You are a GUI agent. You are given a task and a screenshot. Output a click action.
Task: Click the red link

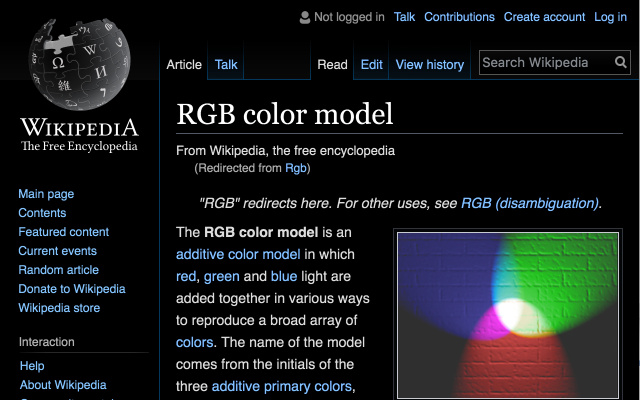pos(186,276)
